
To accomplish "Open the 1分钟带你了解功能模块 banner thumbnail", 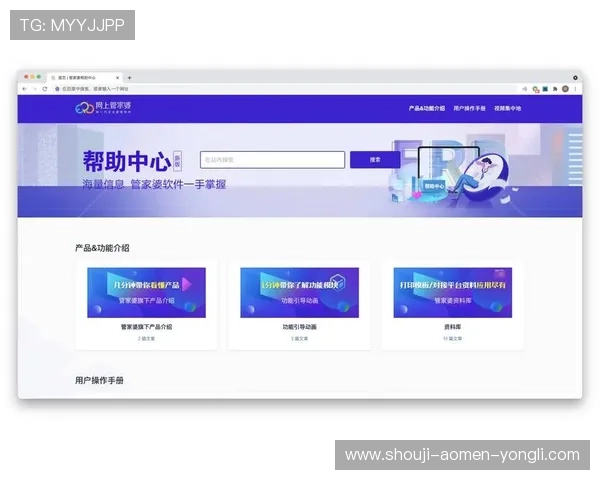I will click(300, 292).
